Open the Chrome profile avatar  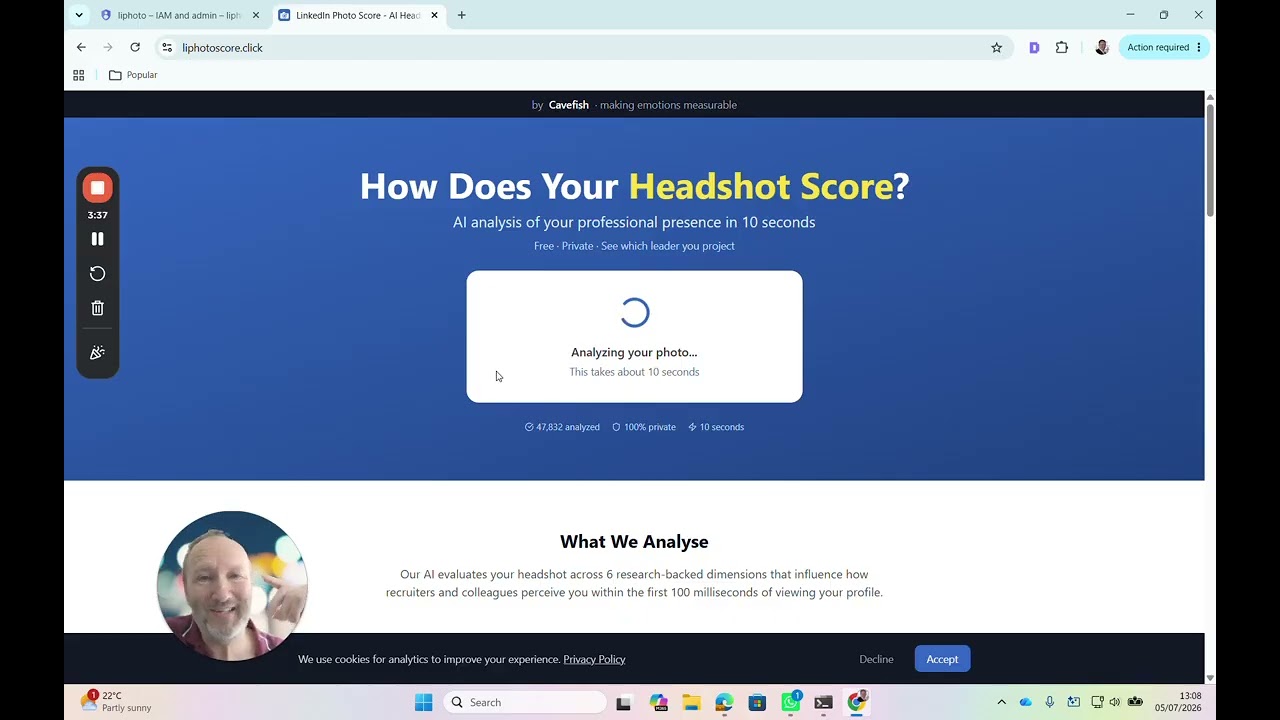point(1102,47)
